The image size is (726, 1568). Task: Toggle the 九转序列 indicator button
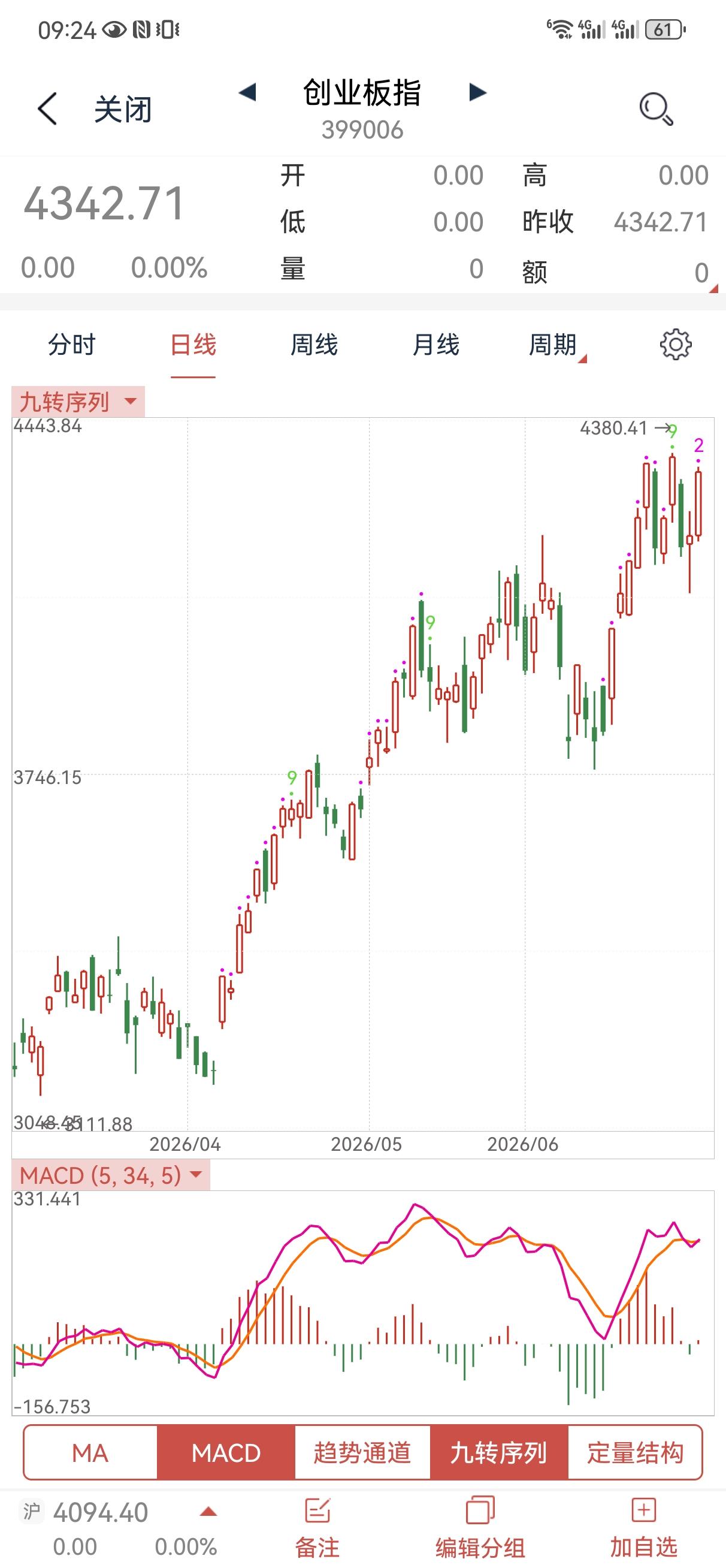click(498, 1453)
